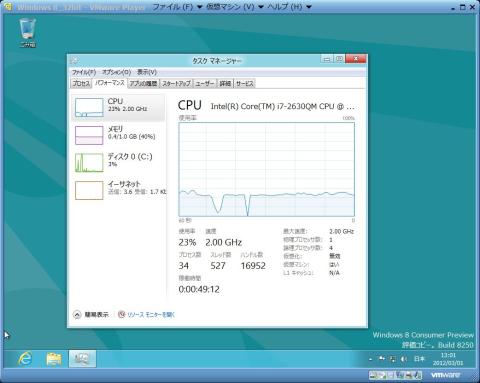The image size is (480, 383).
Task: Click the ディスク 0 (C:) label
Action: tap(130, 156)
